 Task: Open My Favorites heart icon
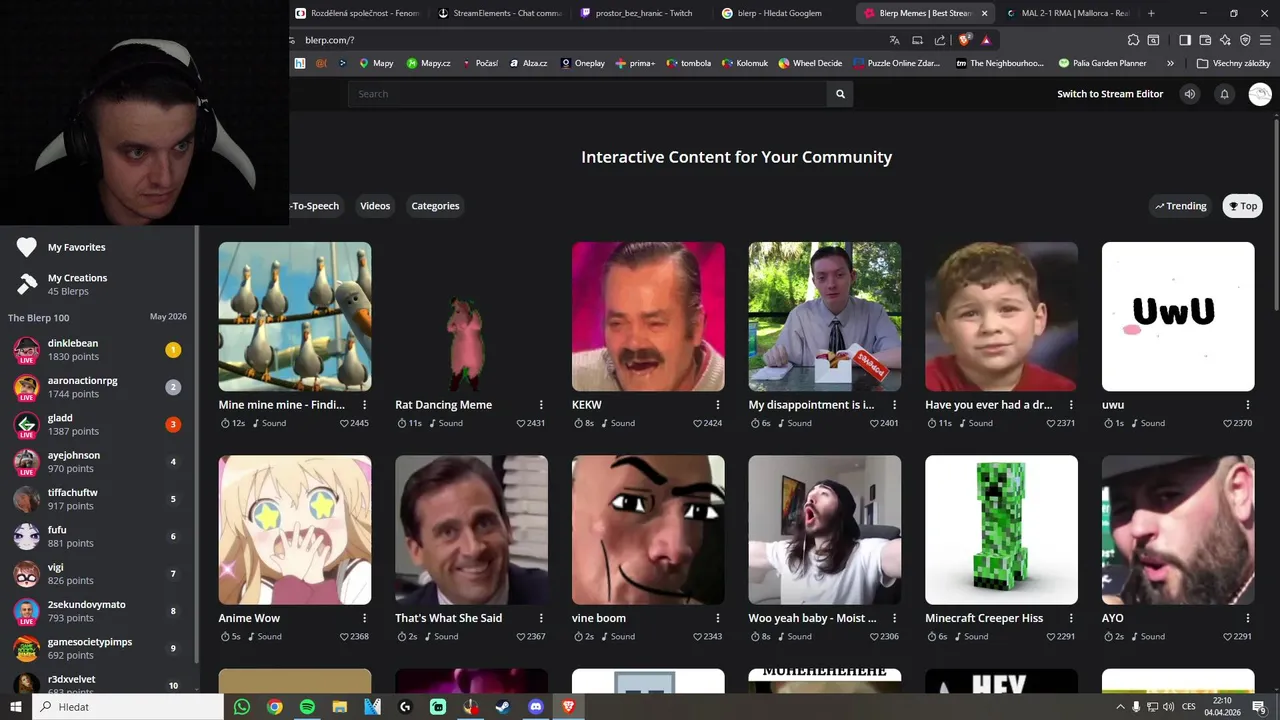pyautogui.click(x=27, y=247)
